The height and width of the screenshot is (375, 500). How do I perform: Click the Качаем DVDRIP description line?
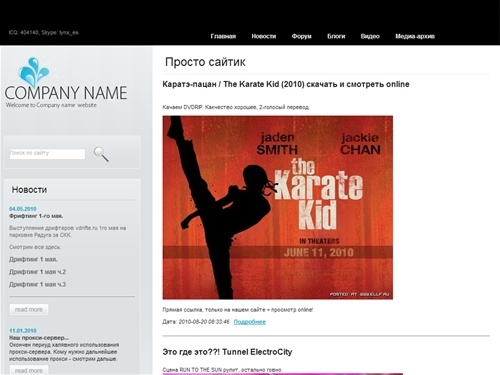coord(236,107)
